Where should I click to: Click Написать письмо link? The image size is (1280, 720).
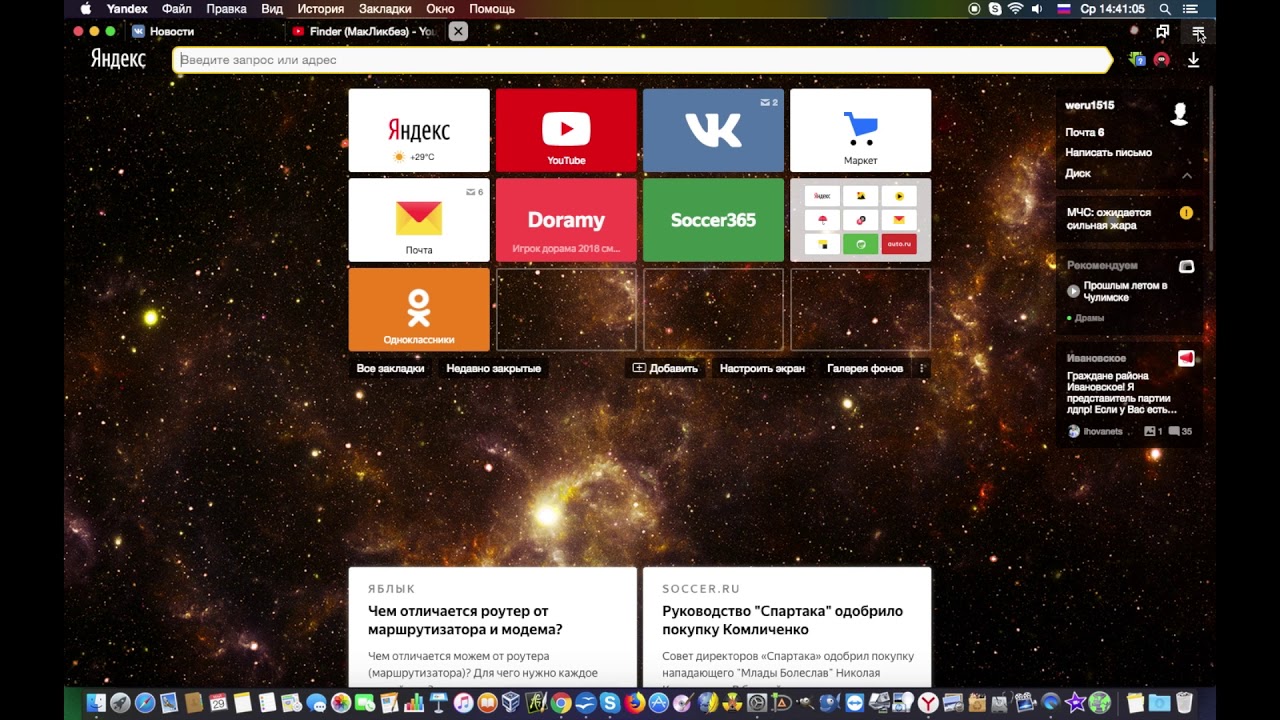tap(1108, 153)
